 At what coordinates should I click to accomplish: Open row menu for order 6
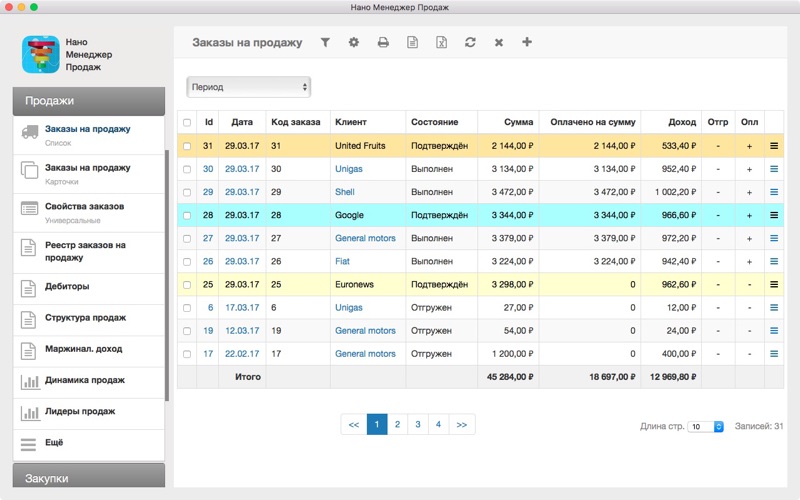pos(774,308)
